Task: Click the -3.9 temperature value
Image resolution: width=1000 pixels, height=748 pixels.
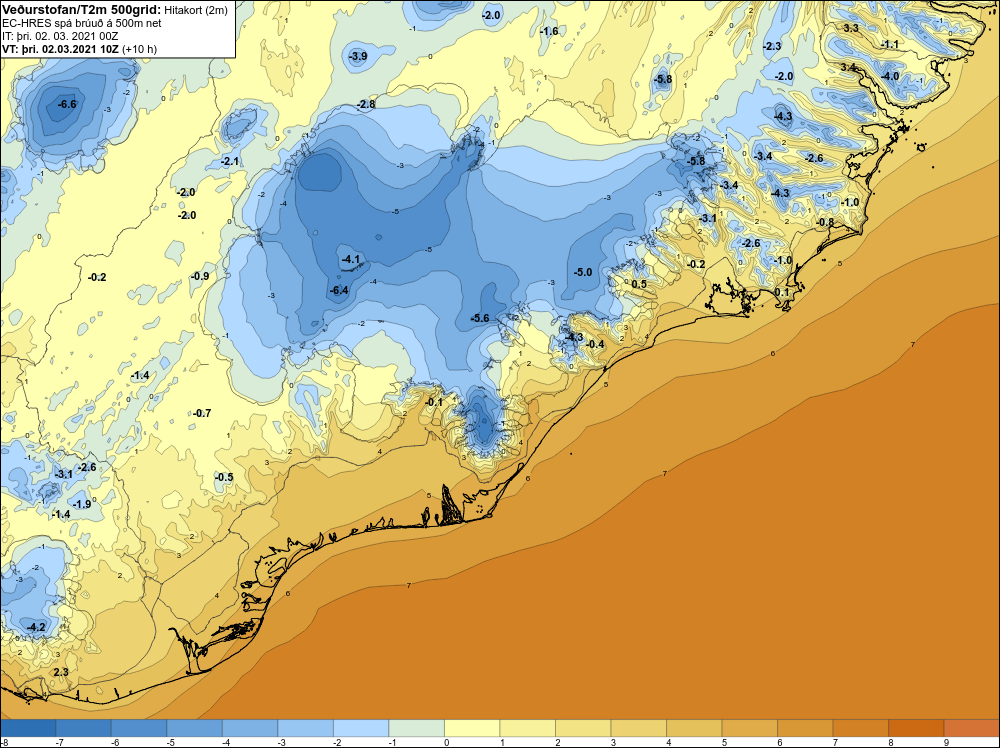Action: pyautogui.click(x=358, y=56)
